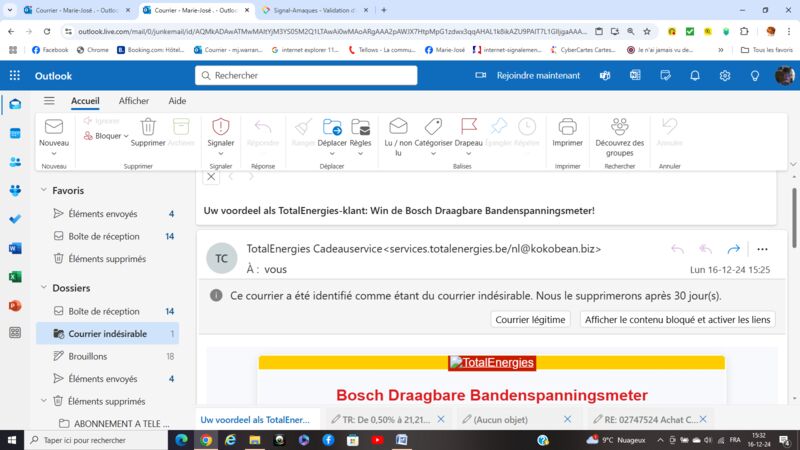Screen dimensions: 800x450
Task: Open File Explorer from the taskbar
Action: [255, 440]
